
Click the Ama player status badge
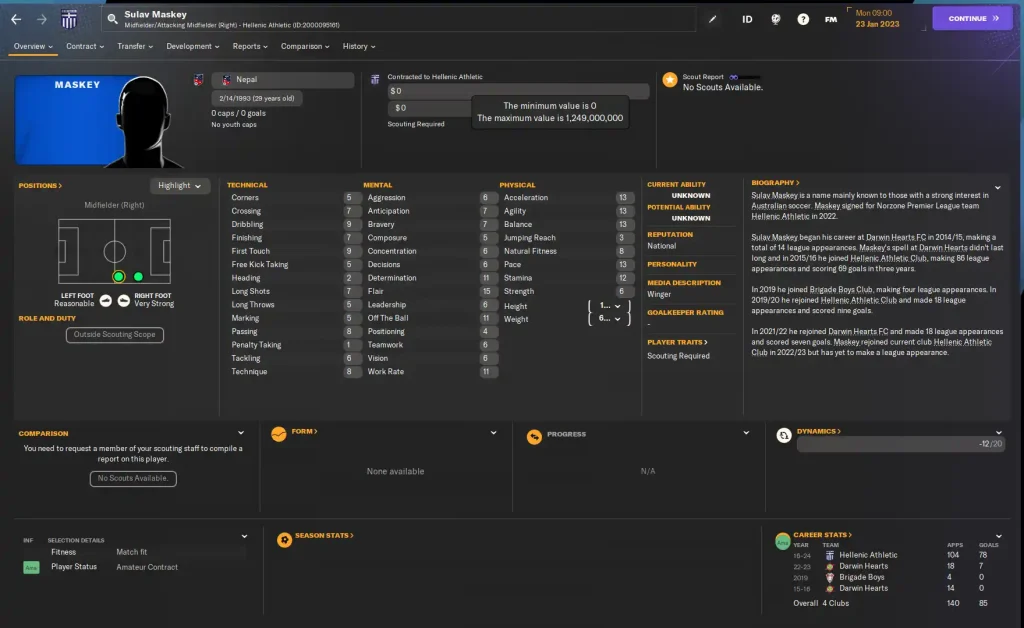[31, 568]
